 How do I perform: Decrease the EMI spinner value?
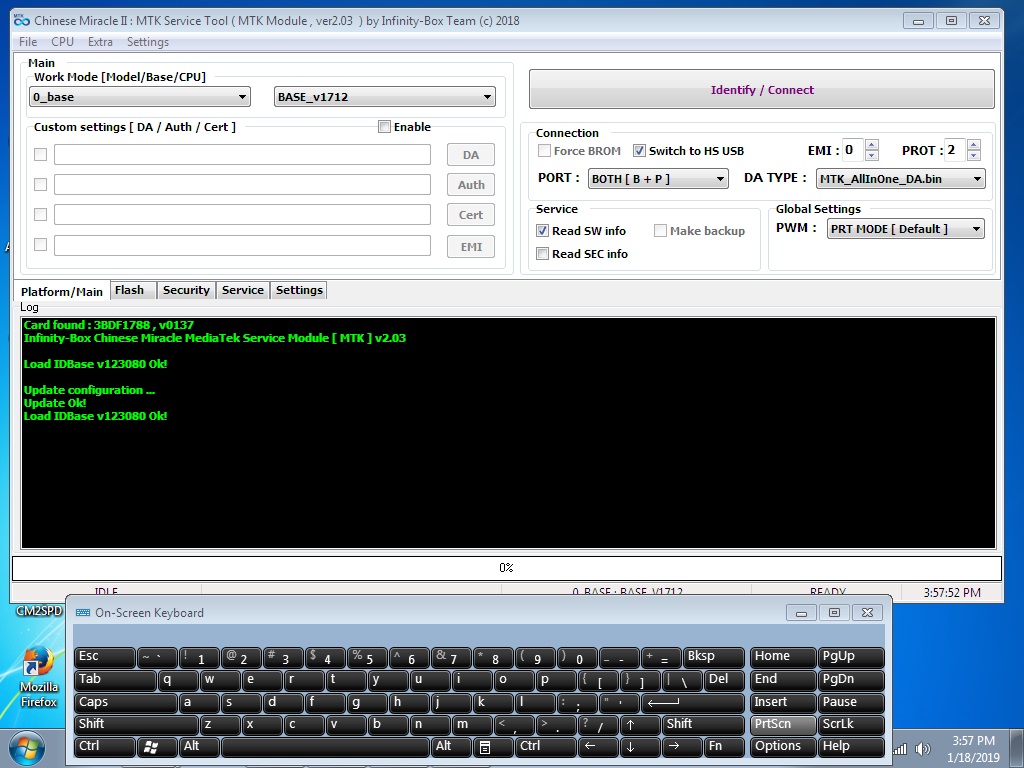[x=871, y=155]
